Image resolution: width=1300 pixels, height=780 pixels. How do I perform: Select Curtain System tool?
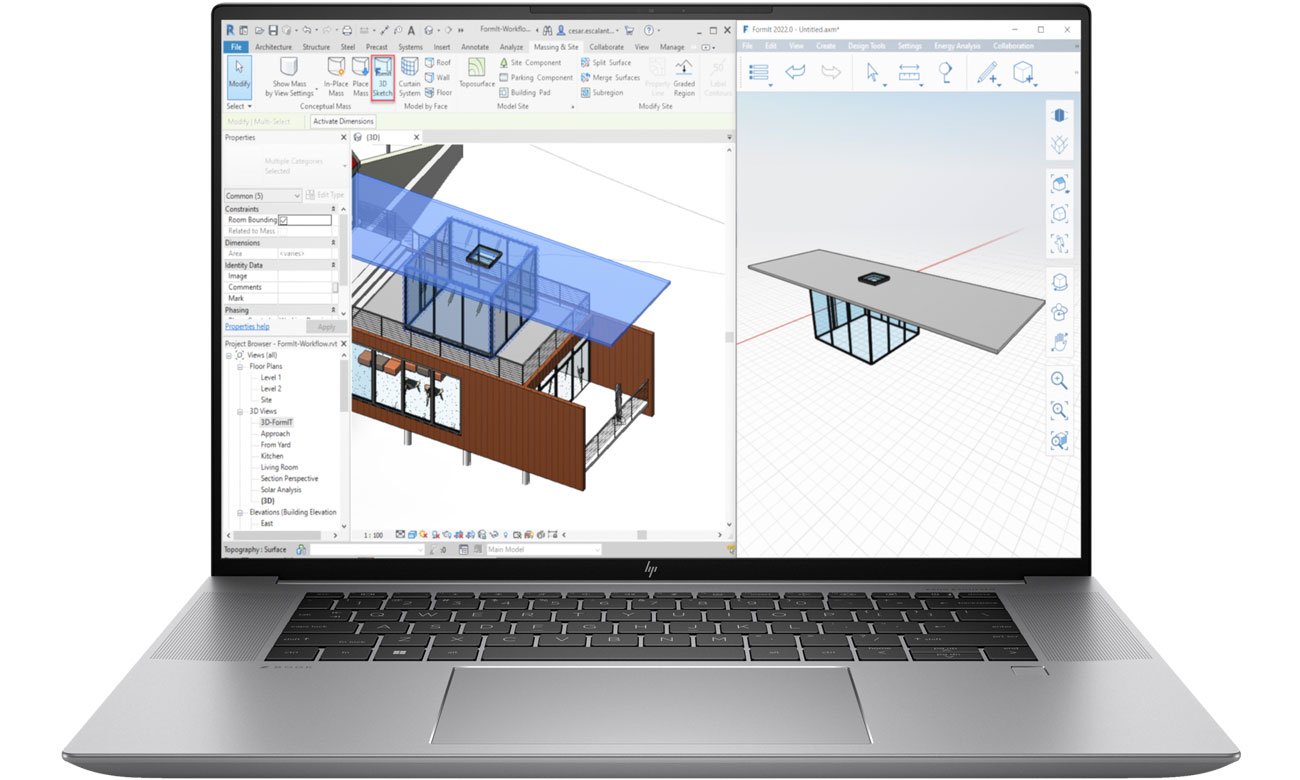(x=410, y=76)
